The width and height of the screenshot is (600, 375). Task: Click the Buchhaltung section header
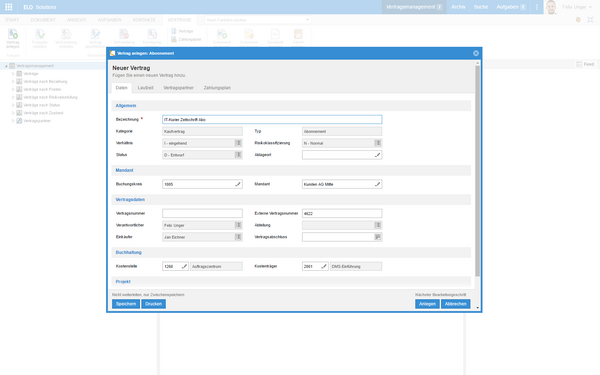pos(291,253)
